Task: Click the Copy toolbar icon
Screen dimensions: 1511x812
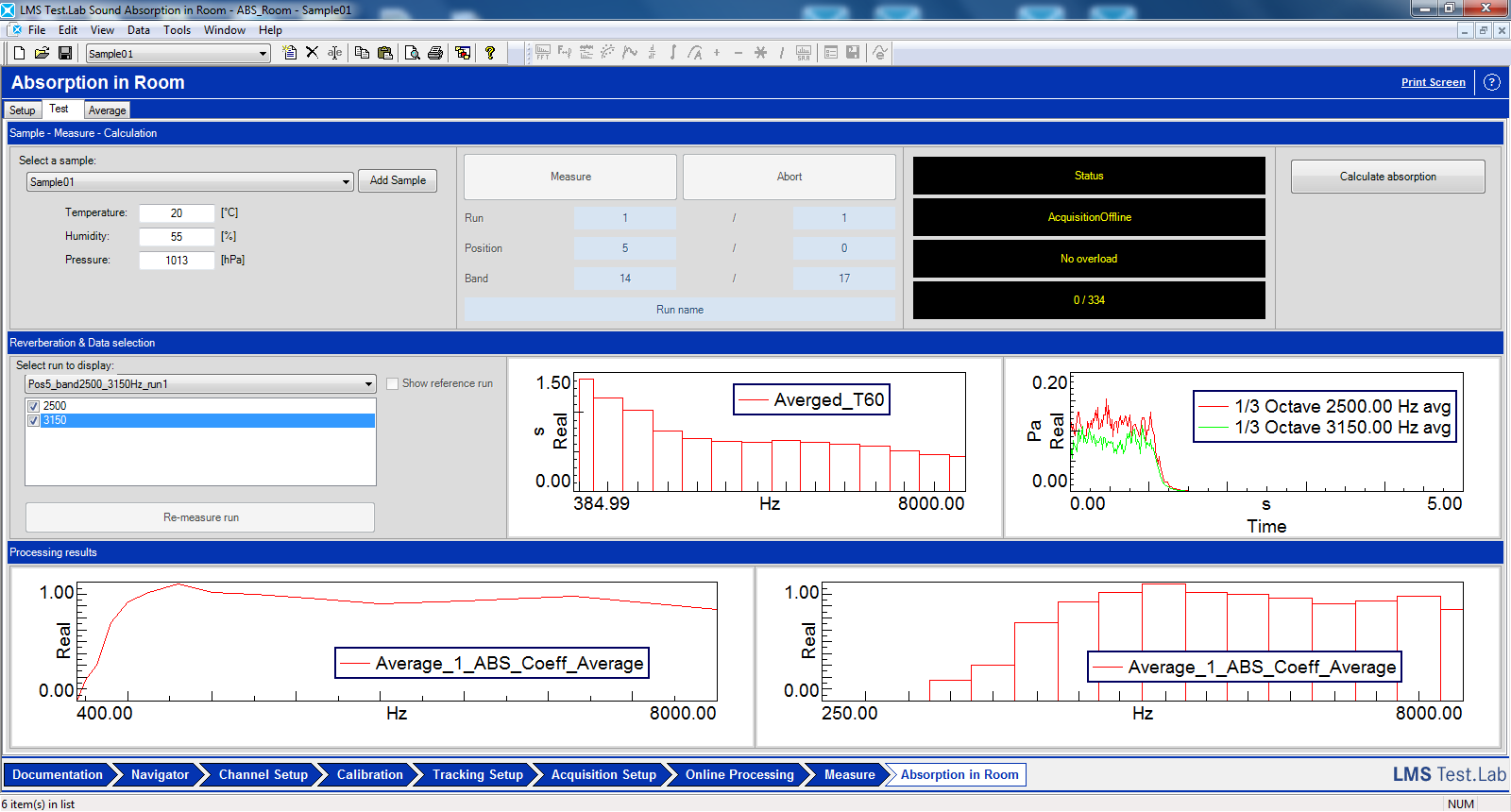Action: (362, 53)
